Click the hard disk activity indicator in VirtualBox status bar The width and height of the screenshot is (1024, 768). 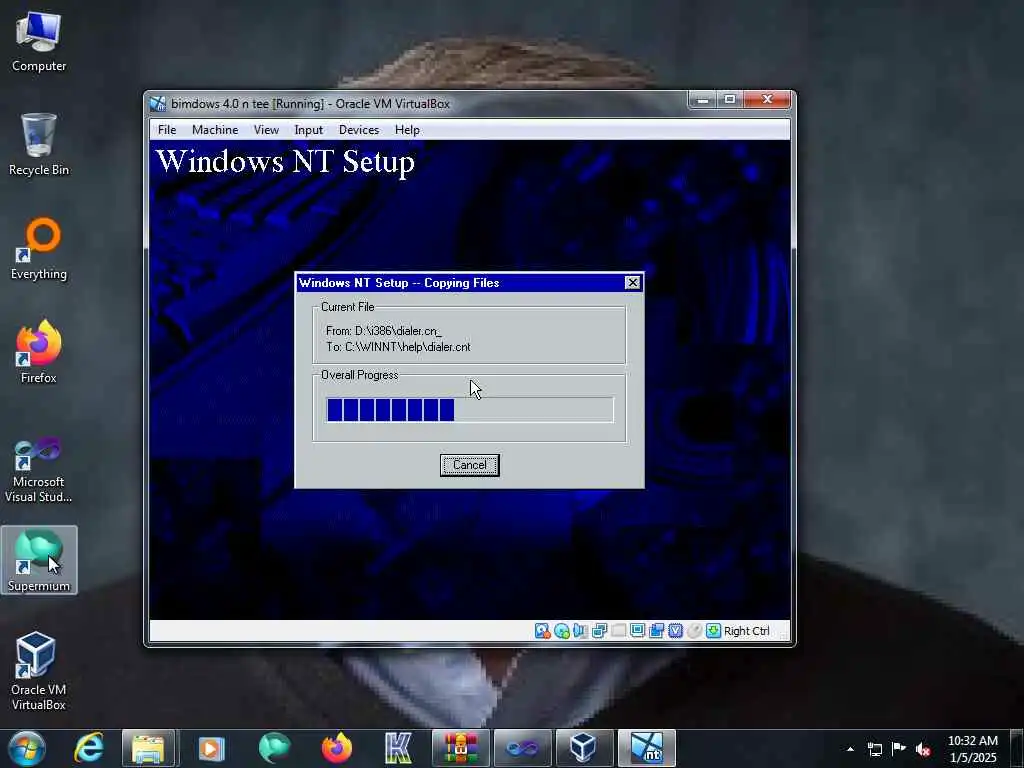[542, 631]
